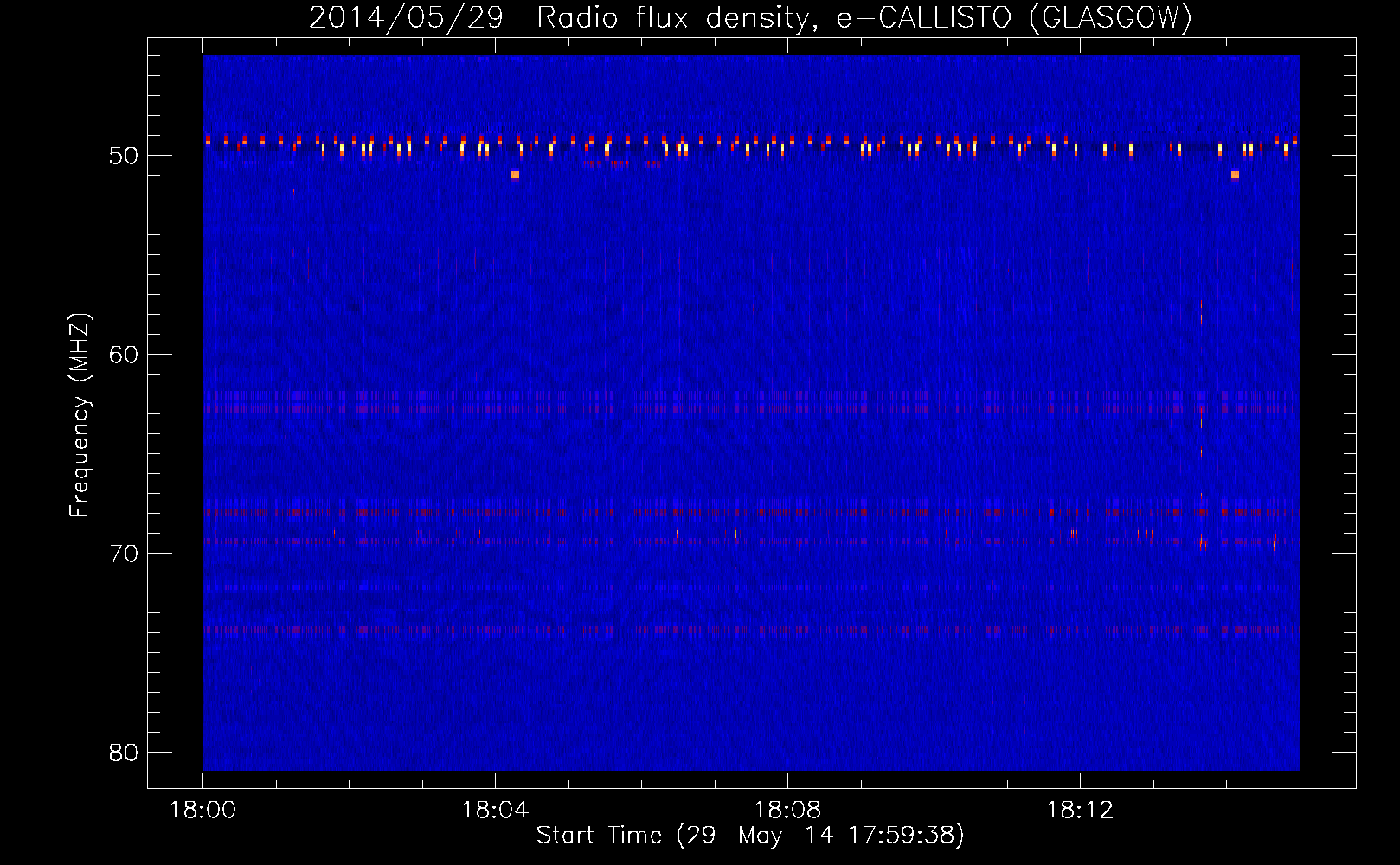
Task: Click the '80' frequency tick label
Action: (124, 753)
